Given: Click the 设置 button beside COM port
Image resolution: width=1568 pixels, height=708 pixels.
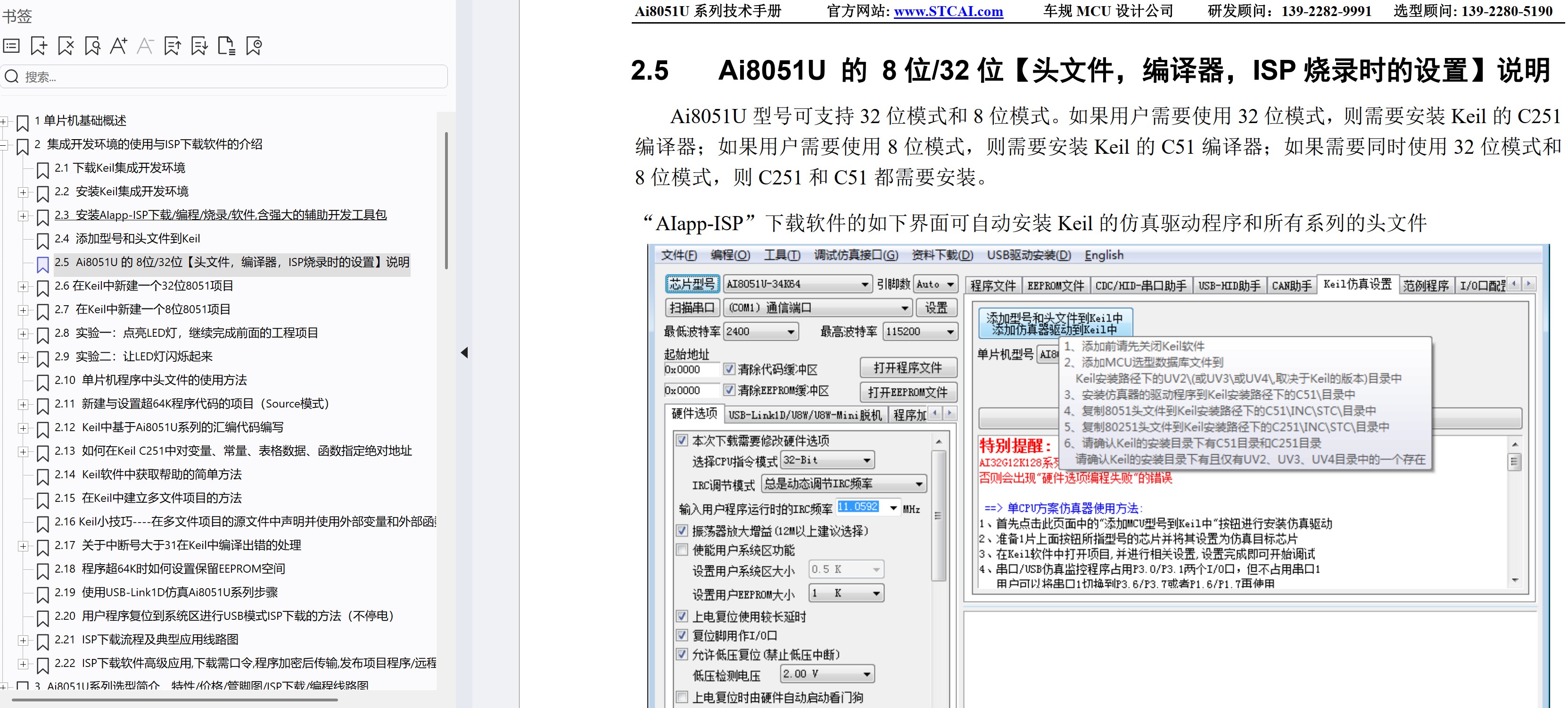Looking at the screenshot, I should coord(935,308).
